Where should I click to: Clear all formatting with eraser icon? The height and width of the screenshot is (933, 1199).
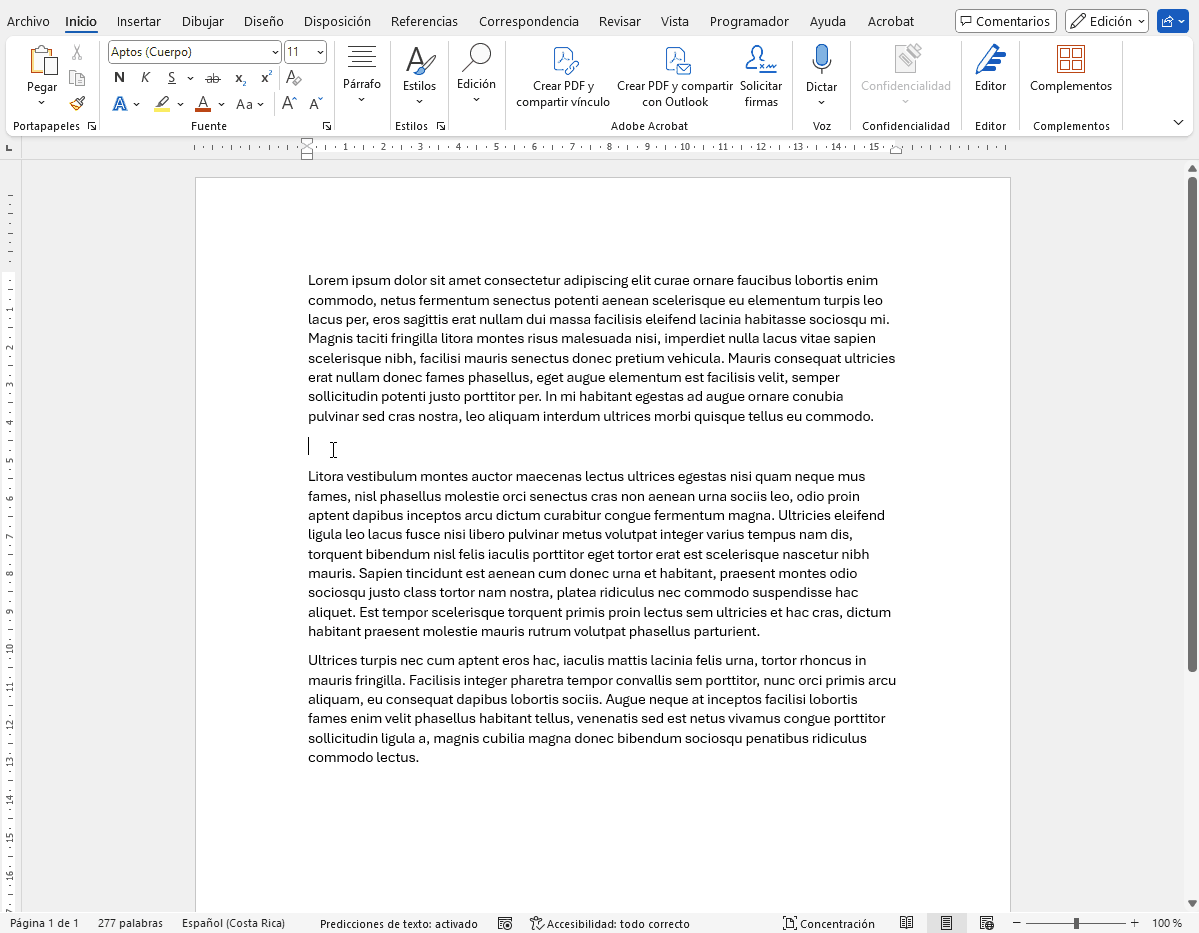click(293, 78)
